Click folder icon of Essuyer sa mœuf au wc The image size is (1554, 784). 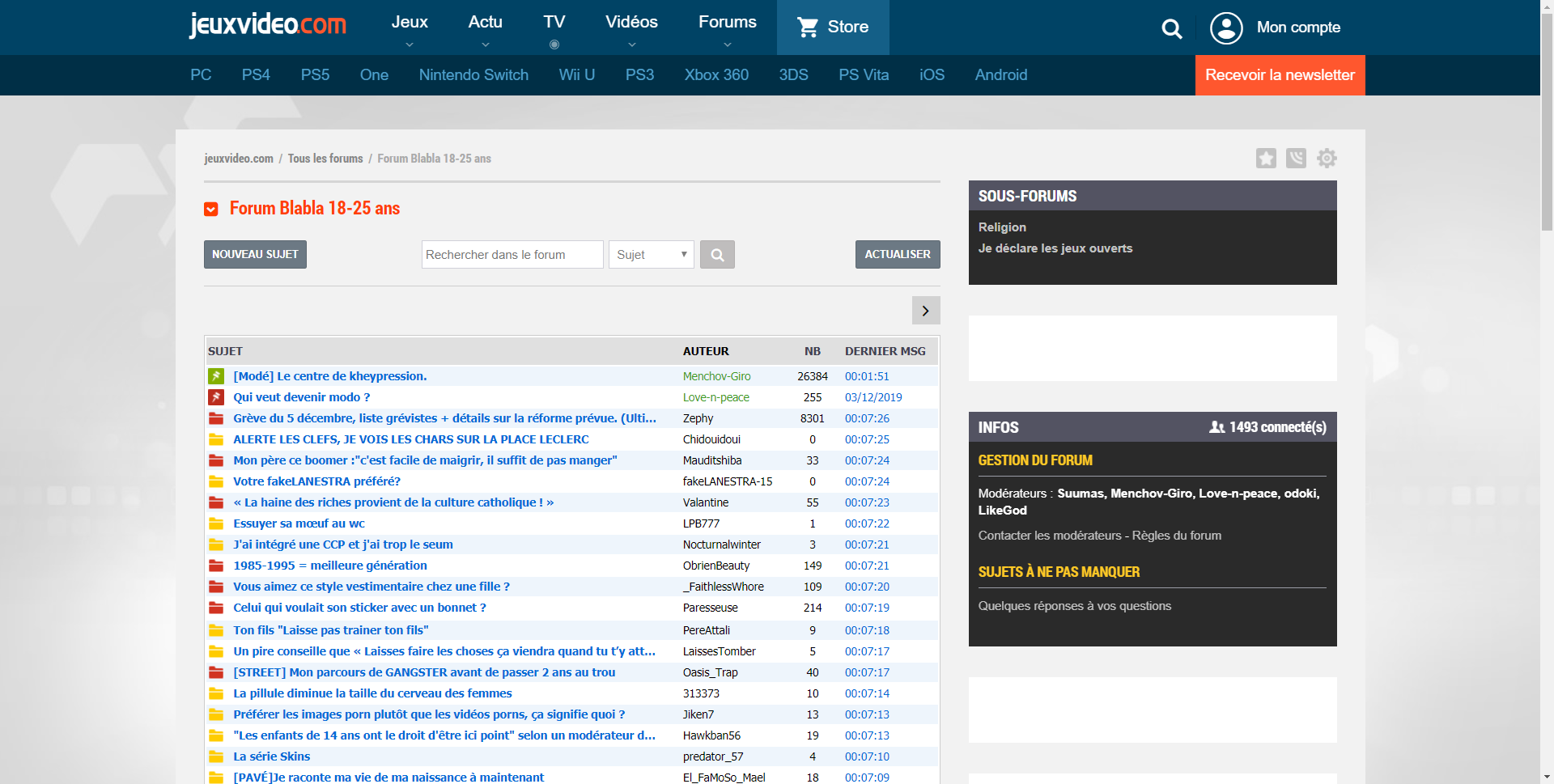point(216,523)
